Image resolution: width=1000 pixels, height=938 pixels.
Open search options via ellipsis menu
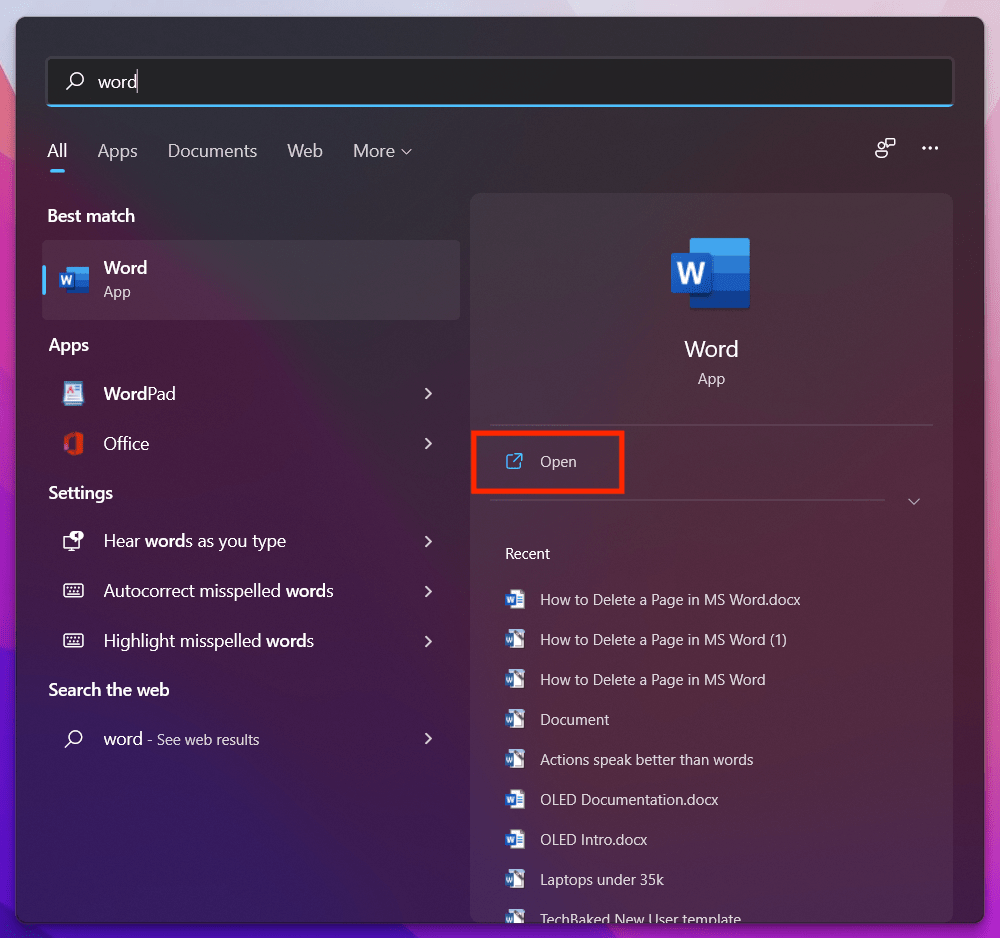tap(930, 148)
